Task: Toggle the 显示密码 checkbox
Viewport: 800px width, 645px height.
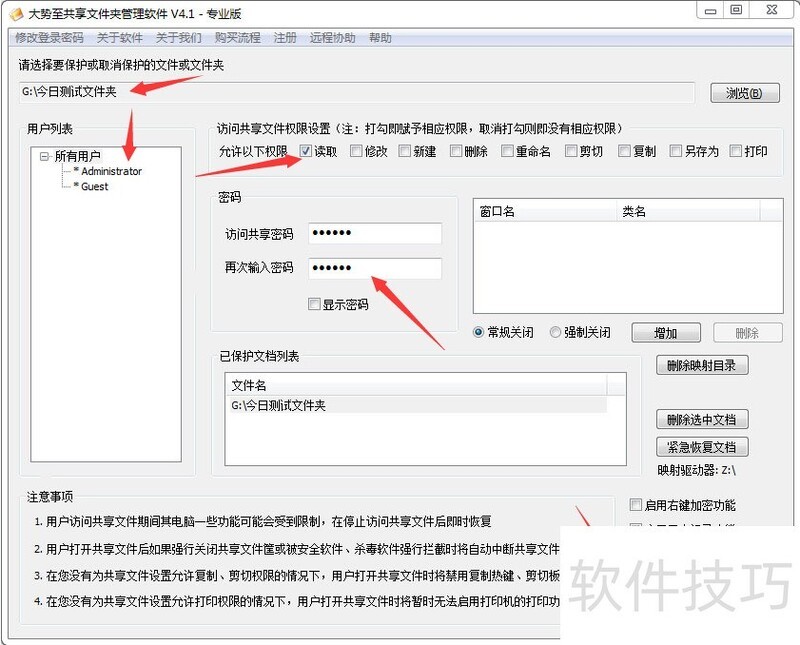Action: [x=315, y=304]
